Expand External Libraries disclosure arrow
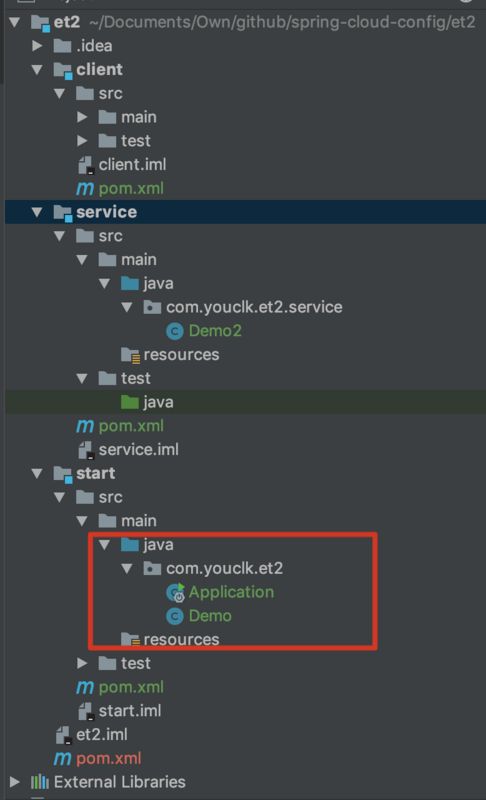The image size is (486, 800). point(14,782)
